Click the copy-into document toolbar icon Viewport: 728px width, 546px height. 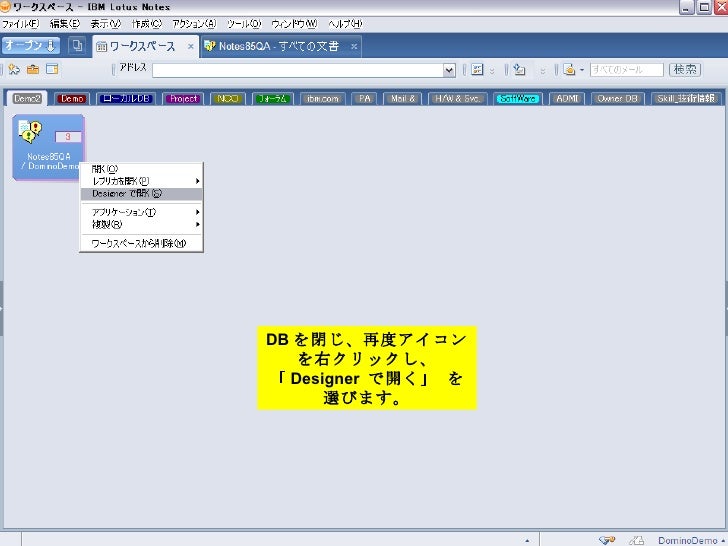click(519, 70)
